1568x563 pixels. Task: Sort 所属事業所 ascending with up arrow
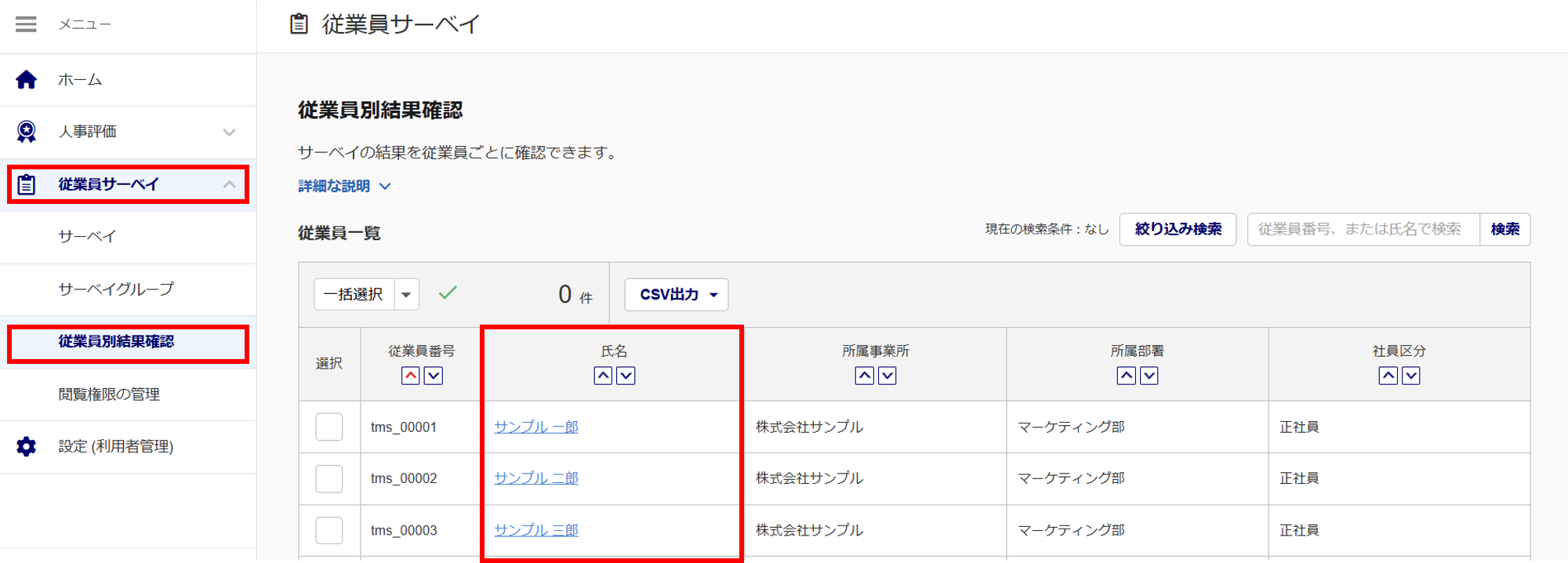point(864,376)
